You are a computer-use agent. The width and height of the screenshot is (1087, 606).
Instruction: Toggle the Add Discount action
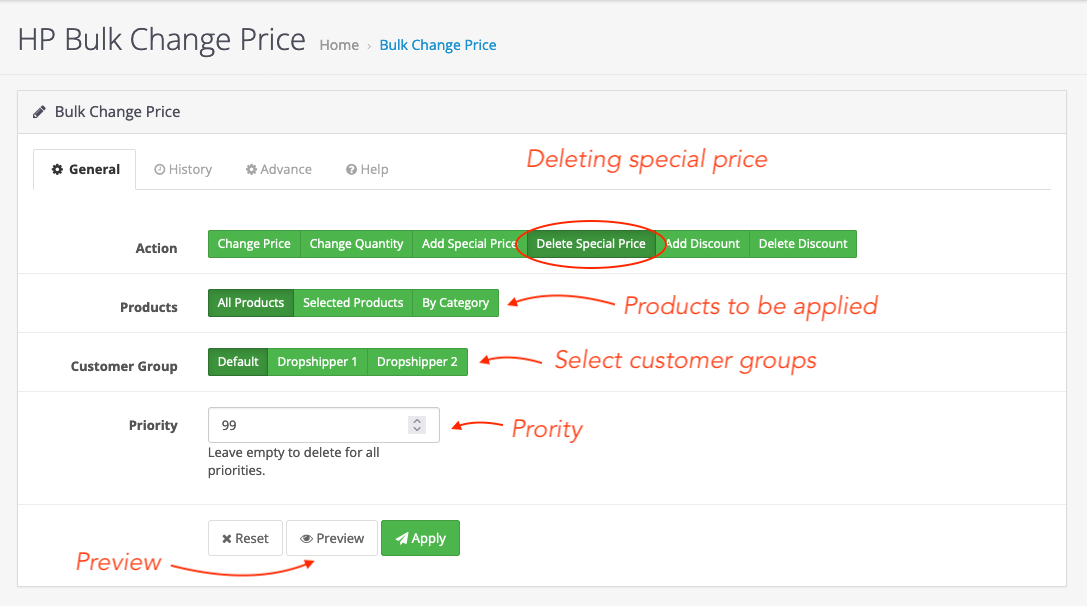[x=703, y=243]
